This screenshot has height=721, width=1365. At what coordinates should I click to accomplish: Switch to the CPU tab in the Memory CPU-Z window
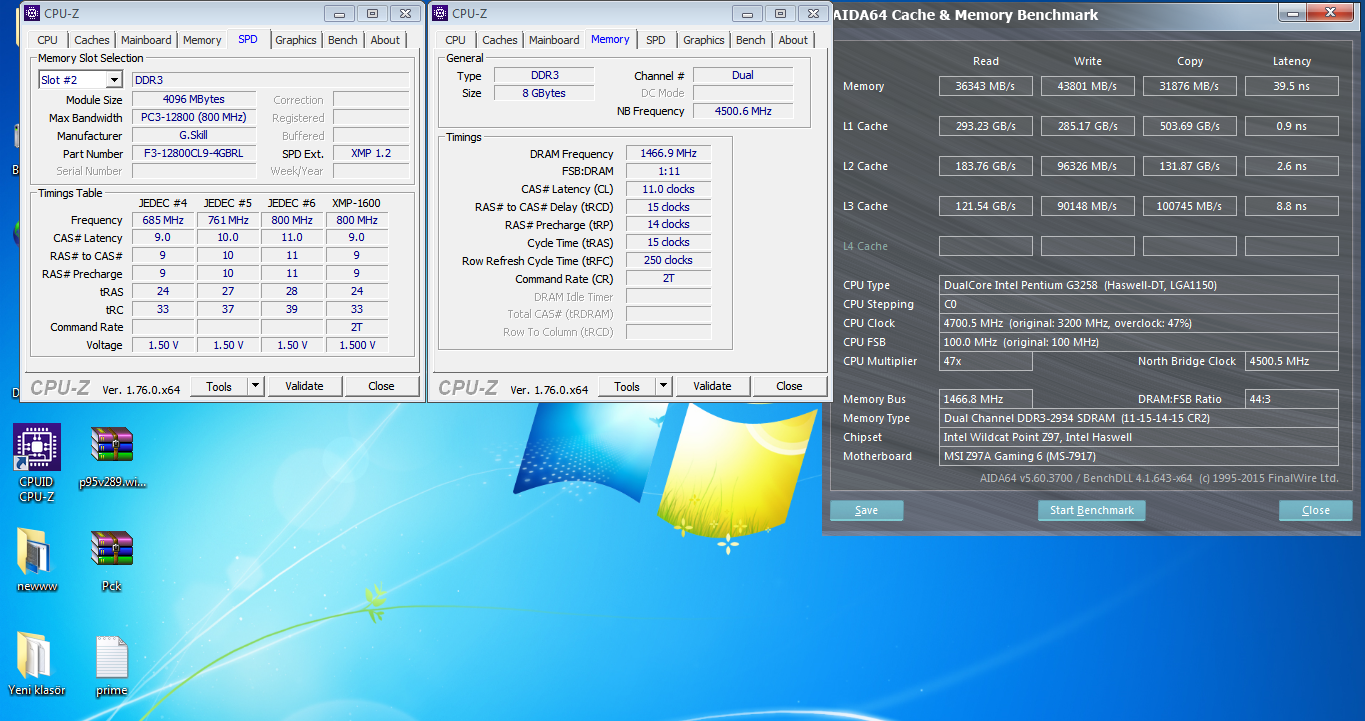[456, 40]
